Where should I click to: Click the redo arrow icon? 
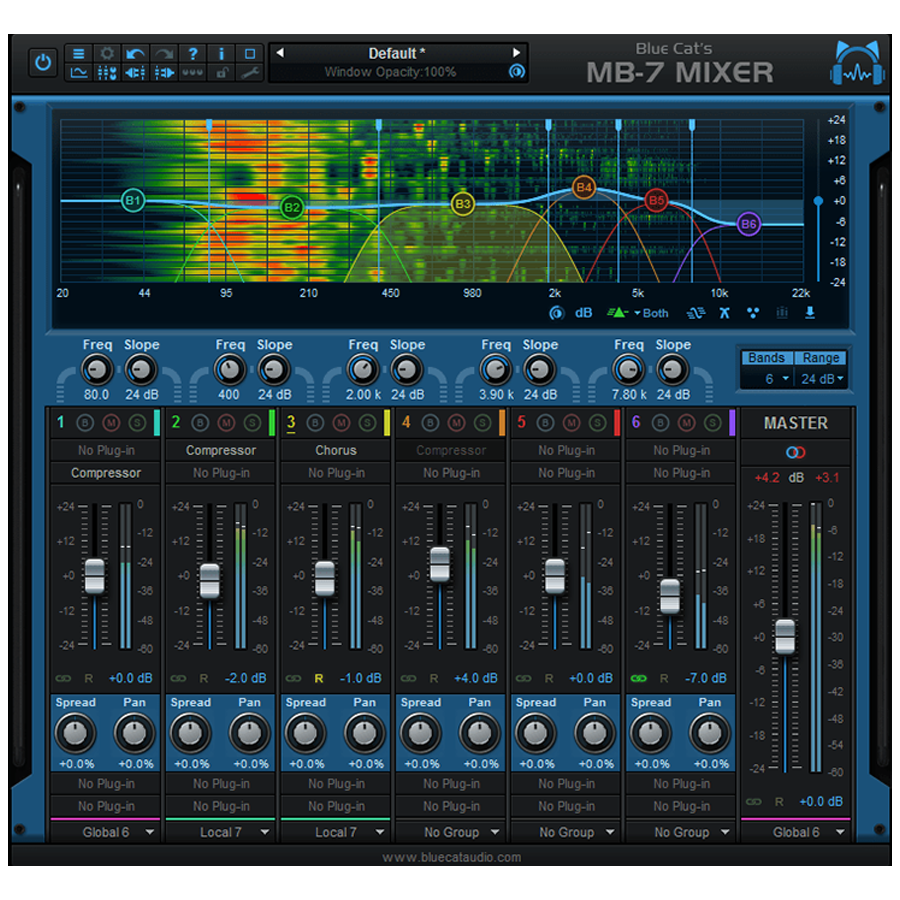coord(163,53)
